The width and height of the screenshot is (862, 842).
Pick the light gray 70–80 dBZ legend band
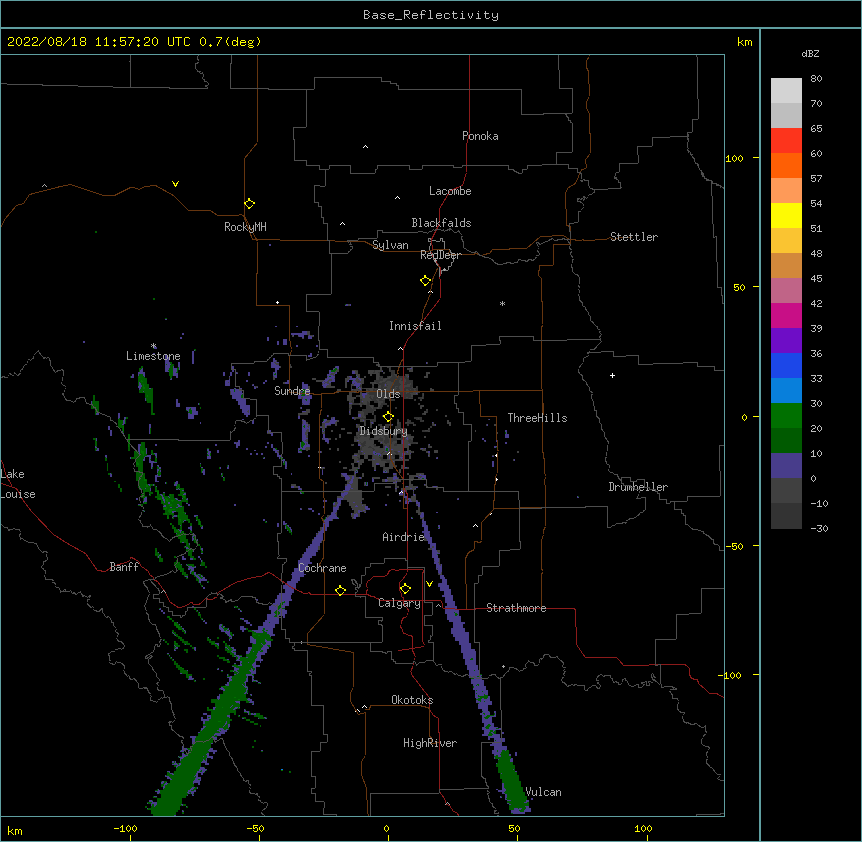coord(786,91)
